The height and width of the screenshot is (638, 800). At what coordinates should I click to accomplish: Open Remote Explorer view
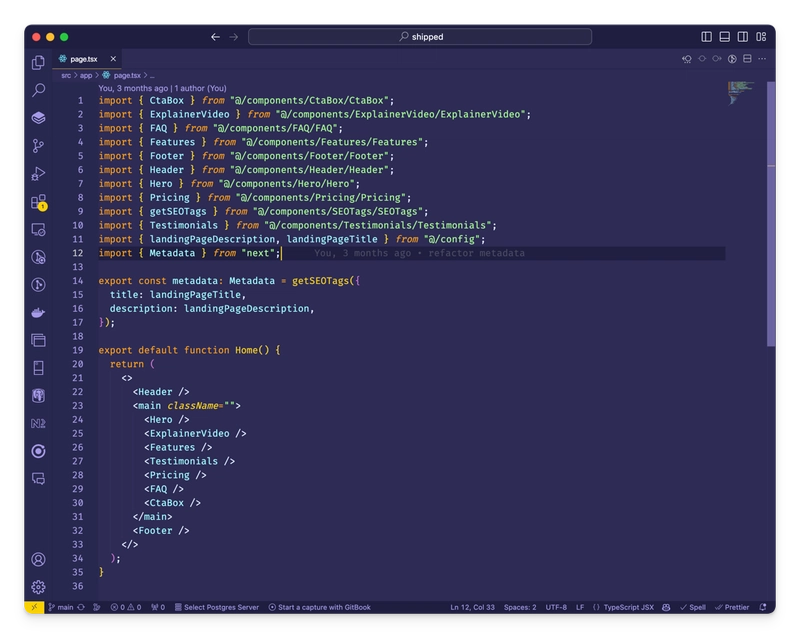click(38, 230)
